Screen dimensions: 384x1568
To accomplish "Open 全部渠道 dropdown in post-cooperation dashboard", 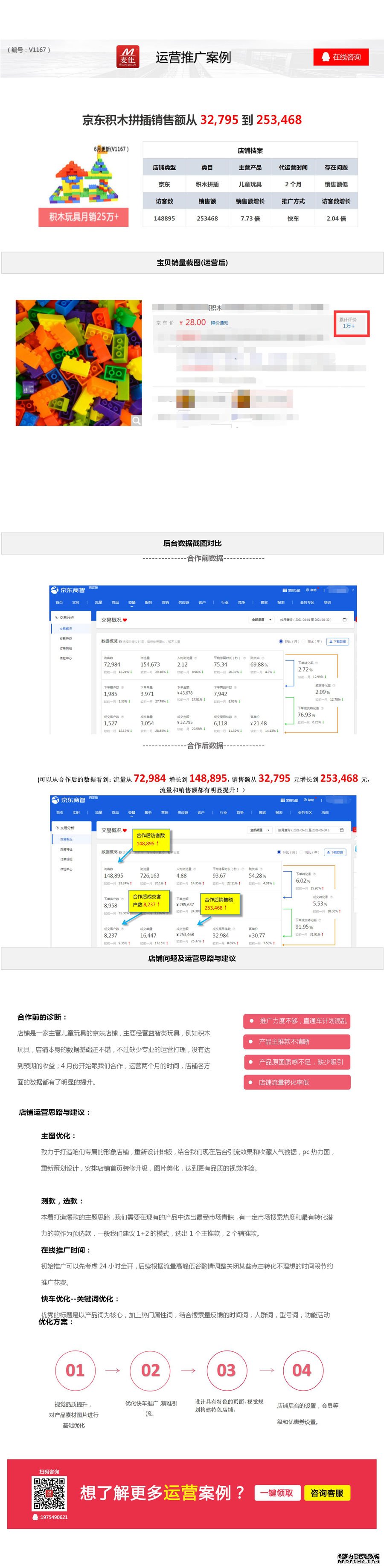I will tap(259, 830).
